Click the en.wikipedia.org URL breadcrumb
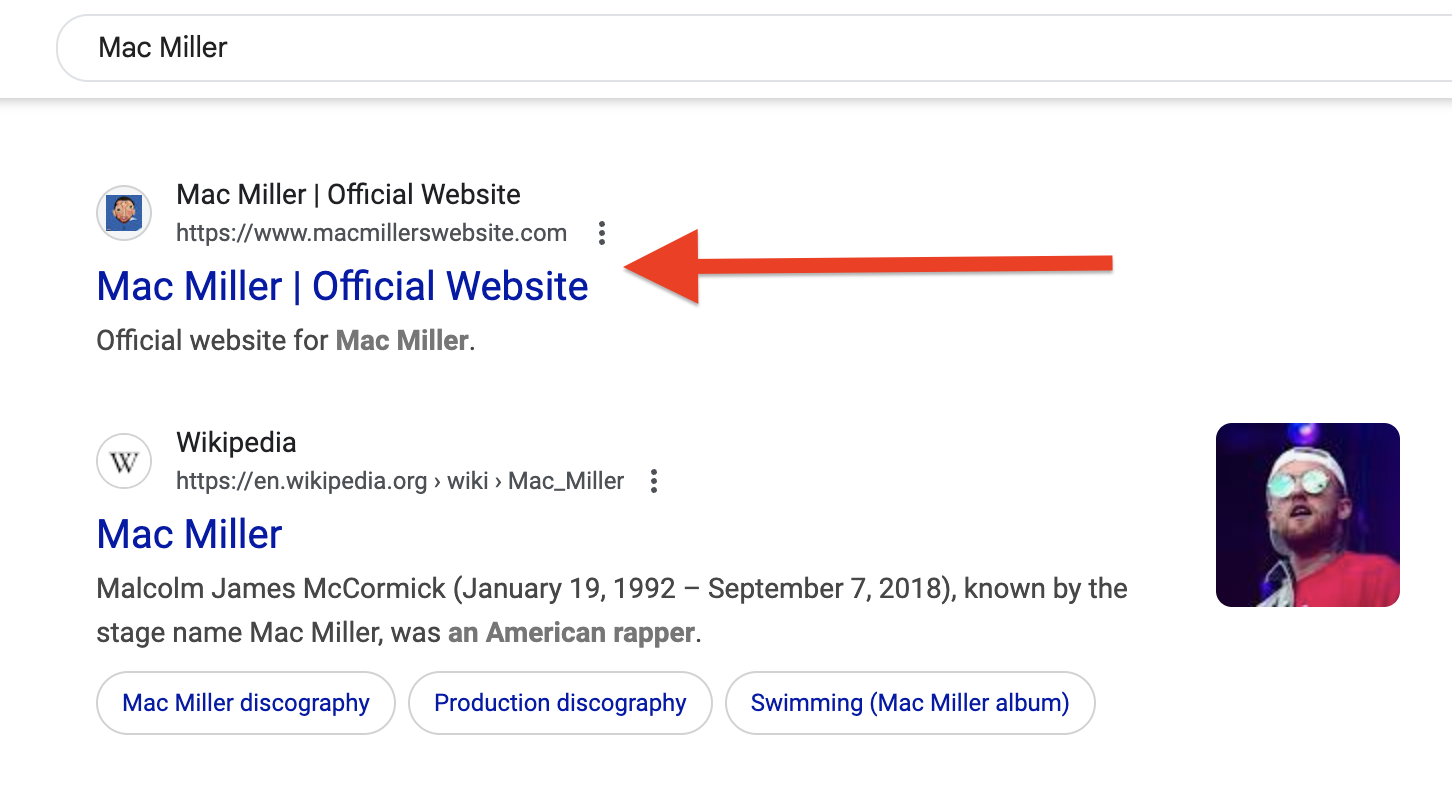 (x=400, y=481)
